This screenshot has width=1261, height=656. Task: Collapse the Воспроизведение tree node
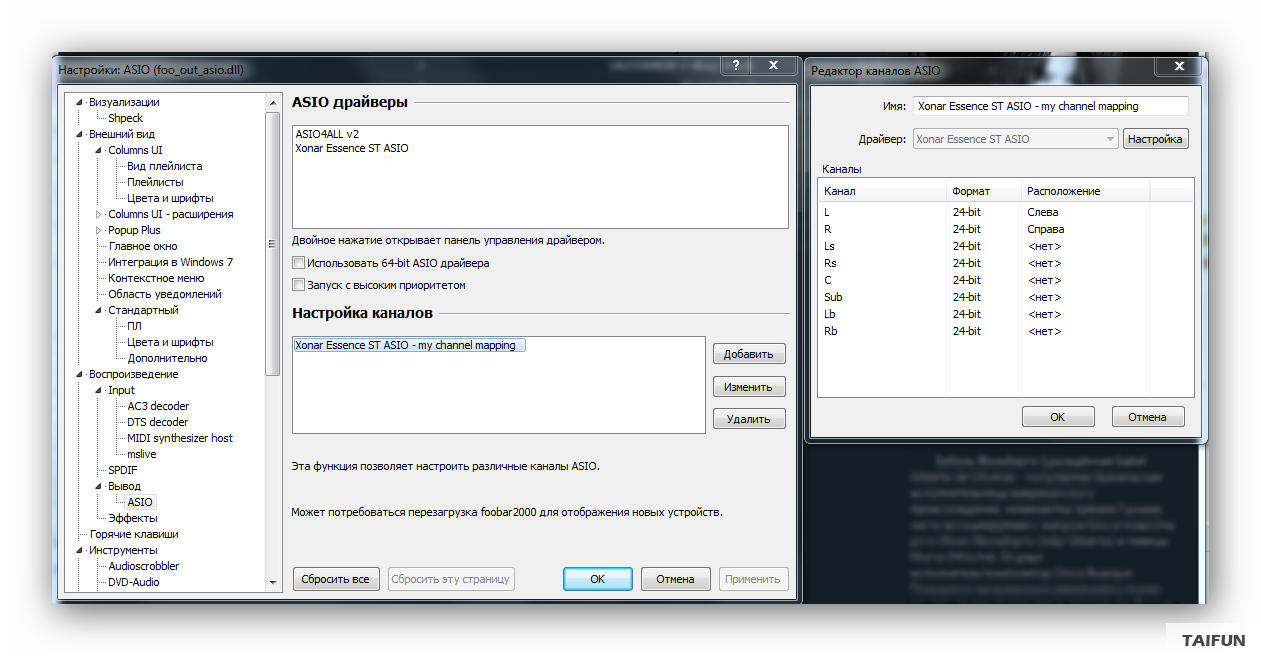click(x=80, y=374)
